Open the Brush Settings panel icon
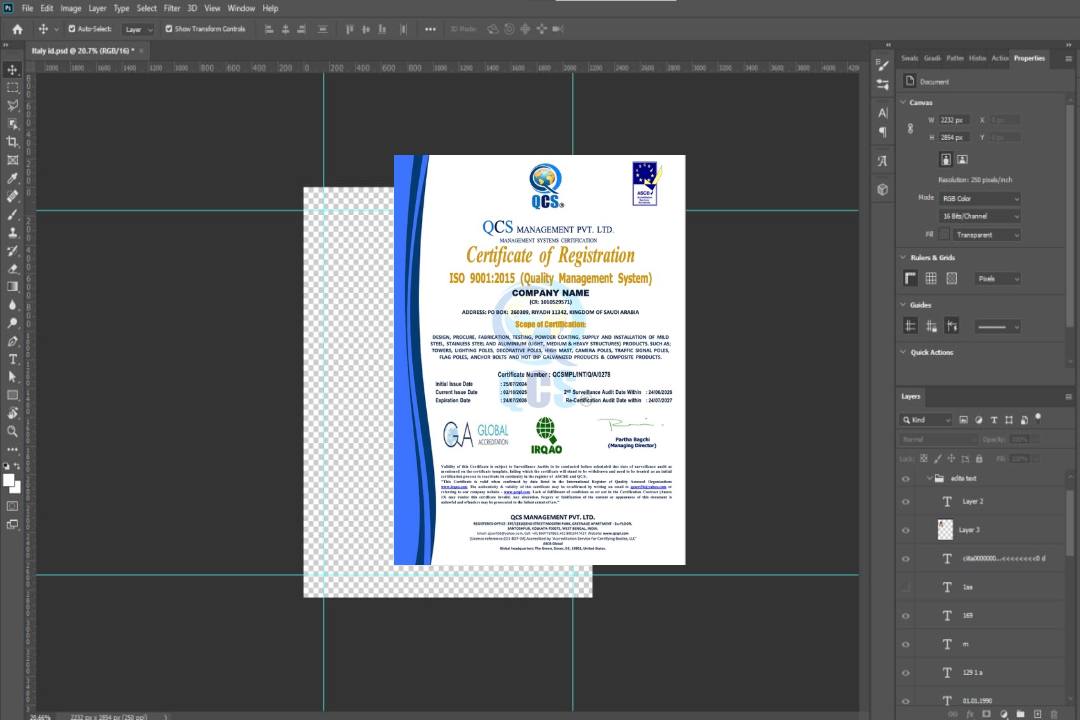The width and height of the screenshot is (1080, 720). [883, 65]
